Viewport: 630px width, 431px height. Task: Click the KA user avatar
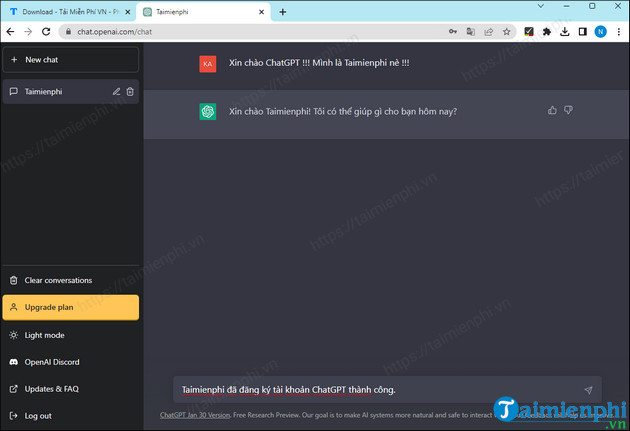coord(208,64)
